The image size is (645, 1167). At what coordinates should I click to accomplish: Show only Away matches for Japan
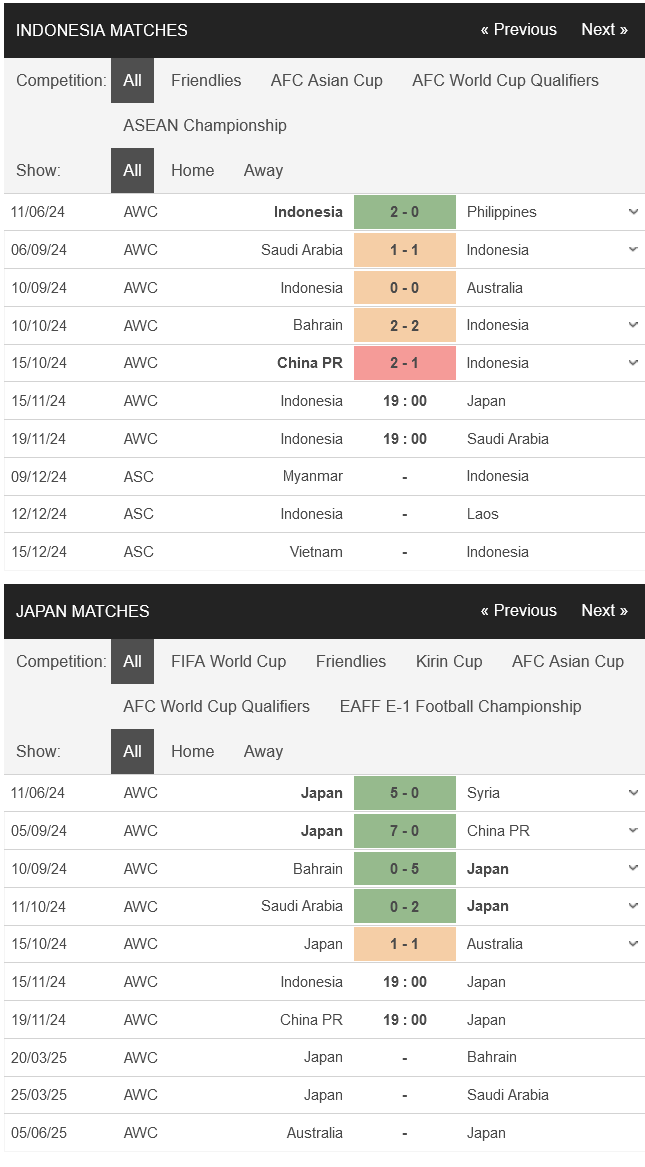tap(263, 752)
